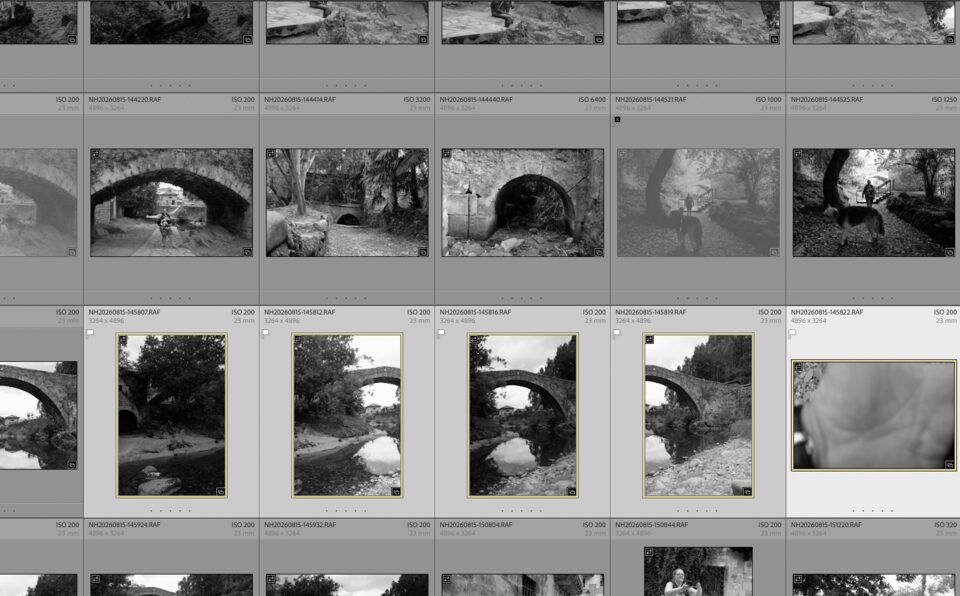Click the ISO 320 label
The width and height of the screenshot is (960, 596).
pos(945,525)
